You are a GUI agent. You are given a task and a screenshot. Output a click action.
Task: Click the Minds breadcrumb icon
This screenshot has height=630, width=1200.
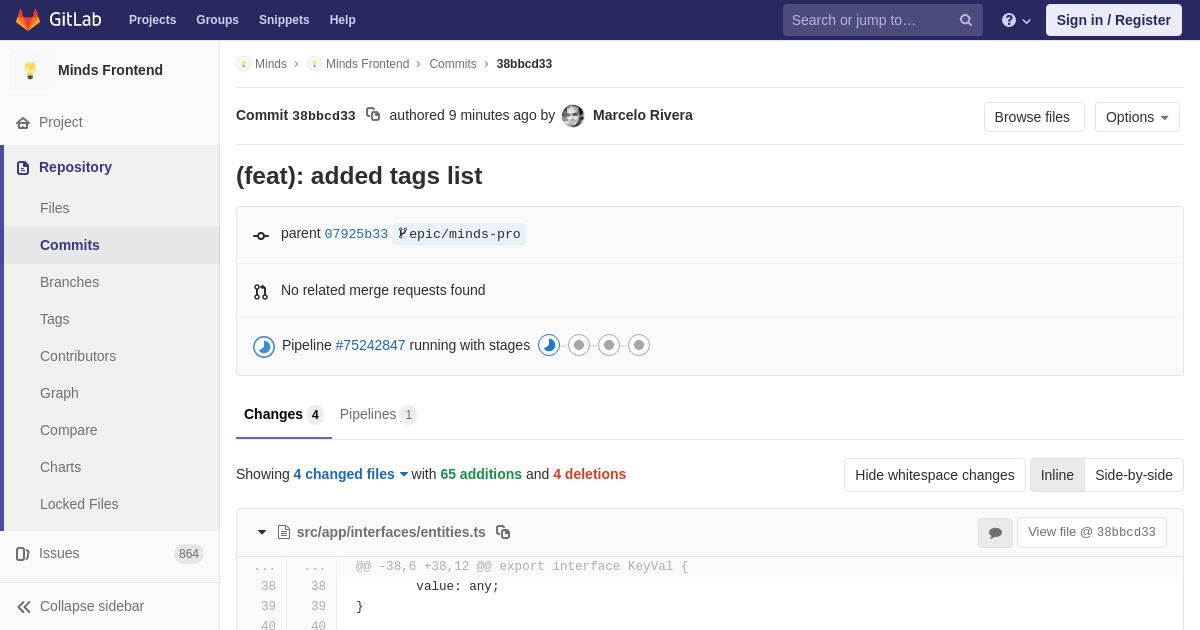coord(243,64)
